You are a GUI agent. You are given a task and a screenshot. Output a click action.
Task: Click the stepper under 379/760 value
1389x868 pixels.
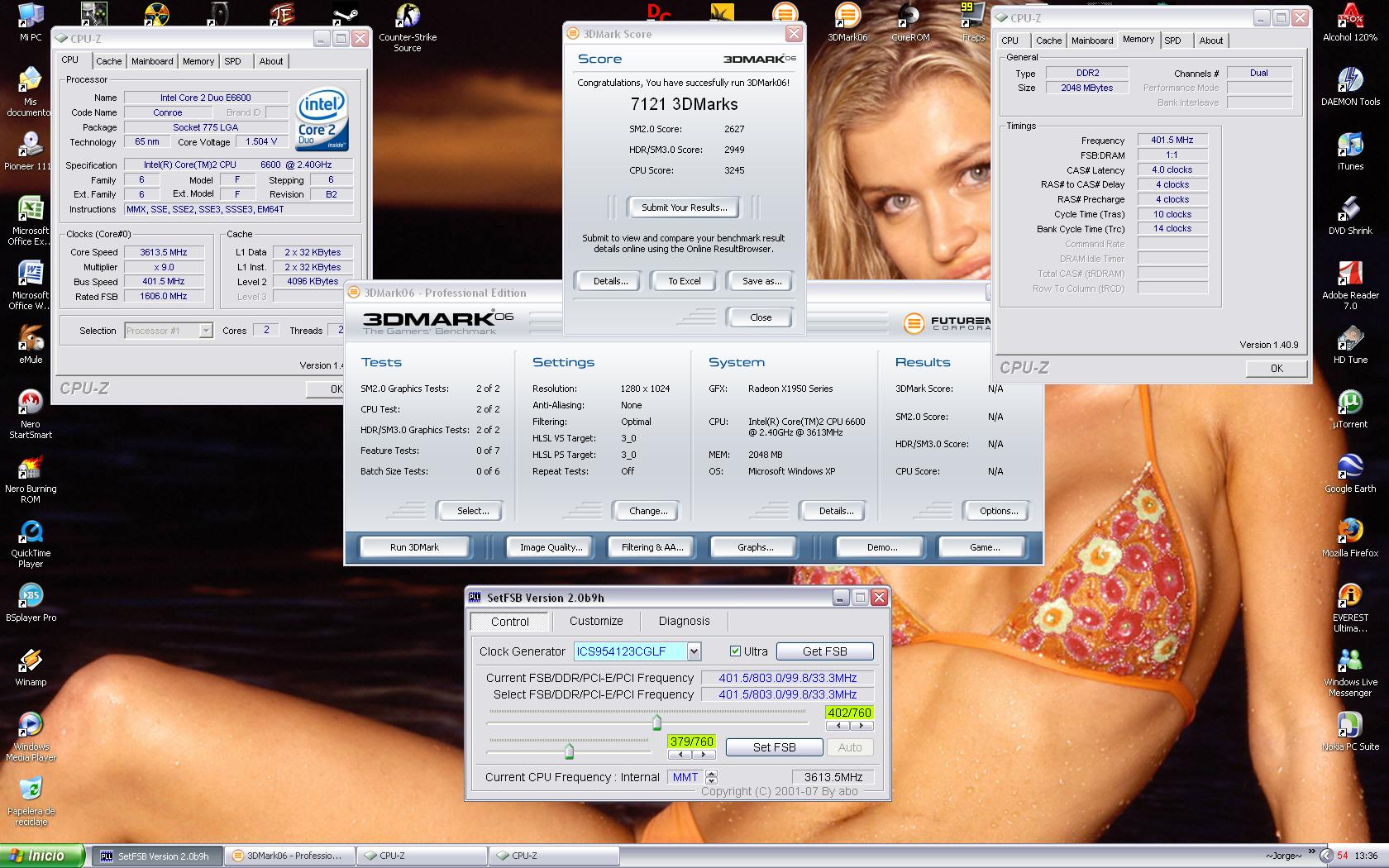click(691, 755)
